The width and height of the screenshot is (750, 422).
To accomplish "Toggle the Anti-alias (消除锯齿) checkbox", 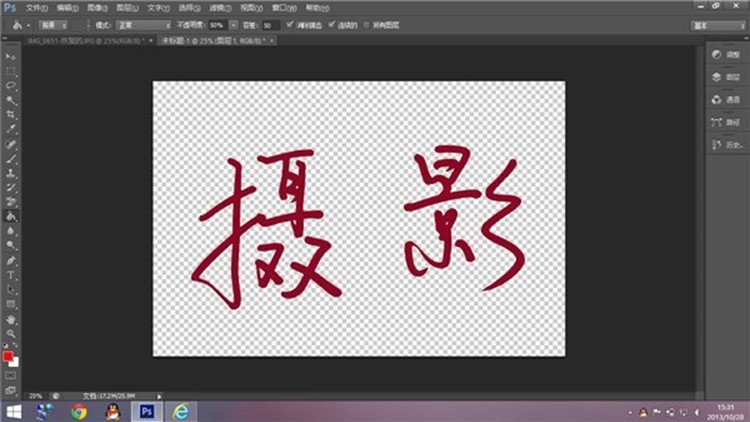I will pyautogui.click(x=291, y=23).
